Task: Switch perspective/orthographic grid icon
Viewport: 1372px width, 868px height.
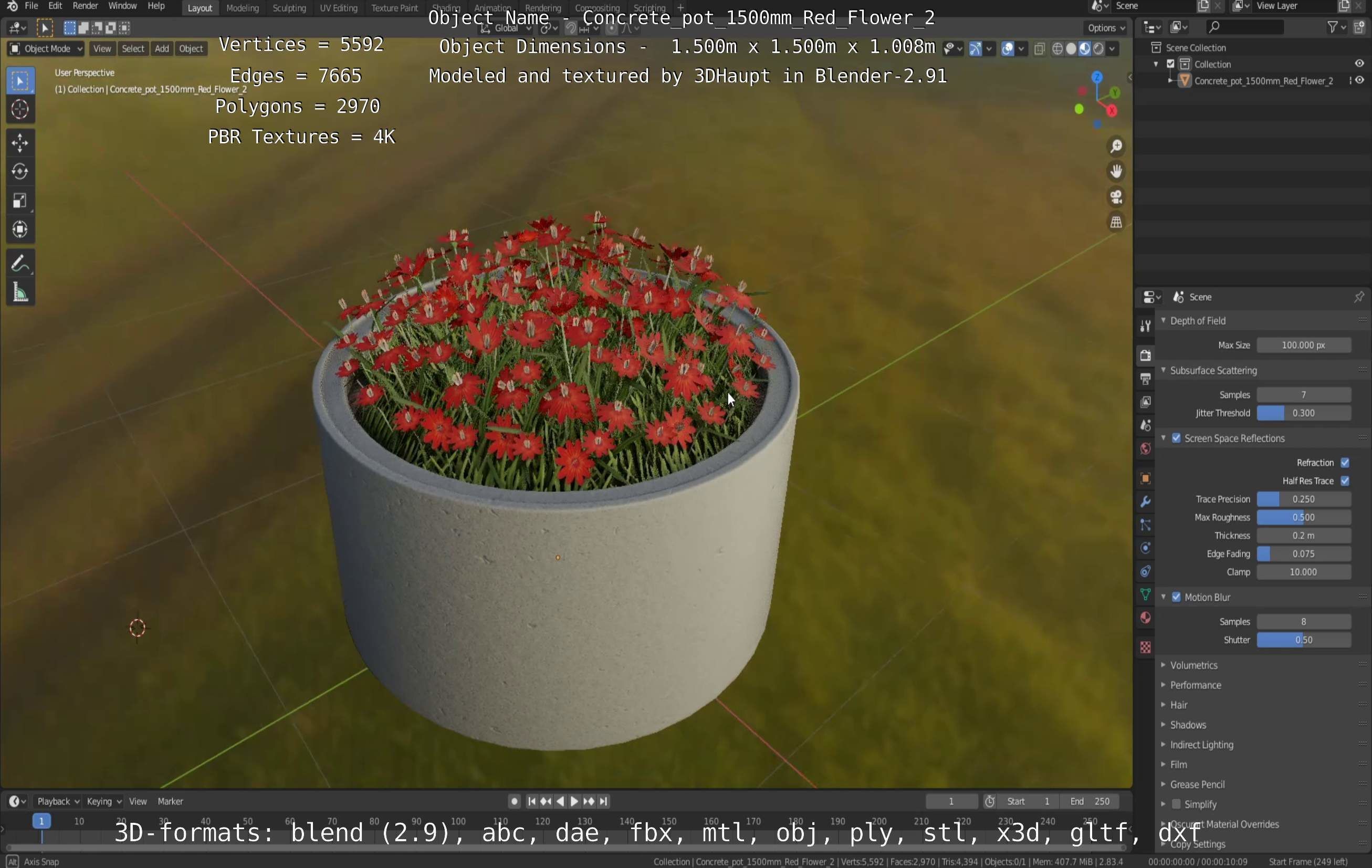Action: [x=1116, y=222]
